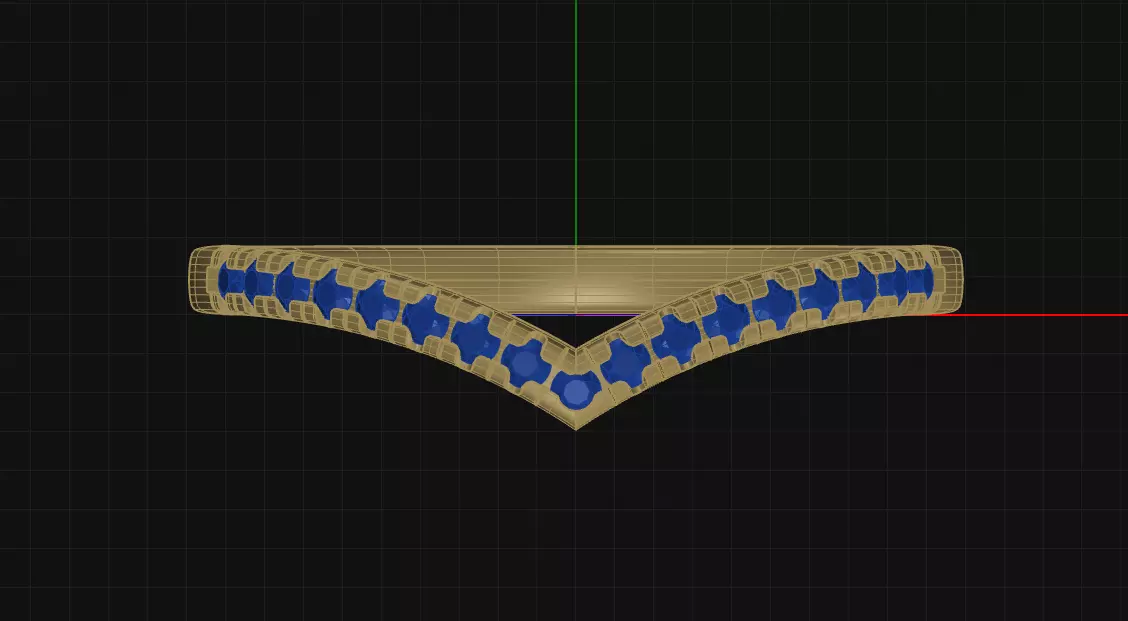Select the center blue gem at V tip
This screenshot has height=621, width=1128.
[x=576, y=391]
